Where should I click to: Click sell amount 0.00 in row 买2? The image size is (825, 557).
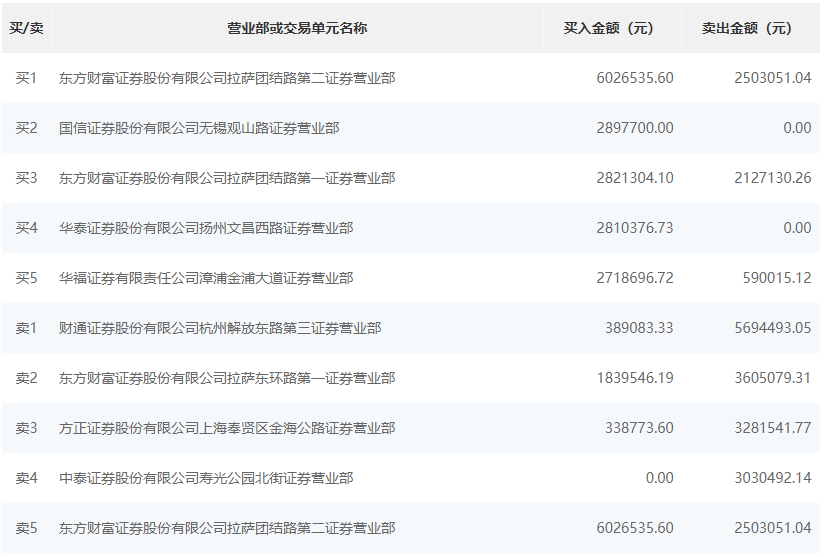tap(797, 128)
